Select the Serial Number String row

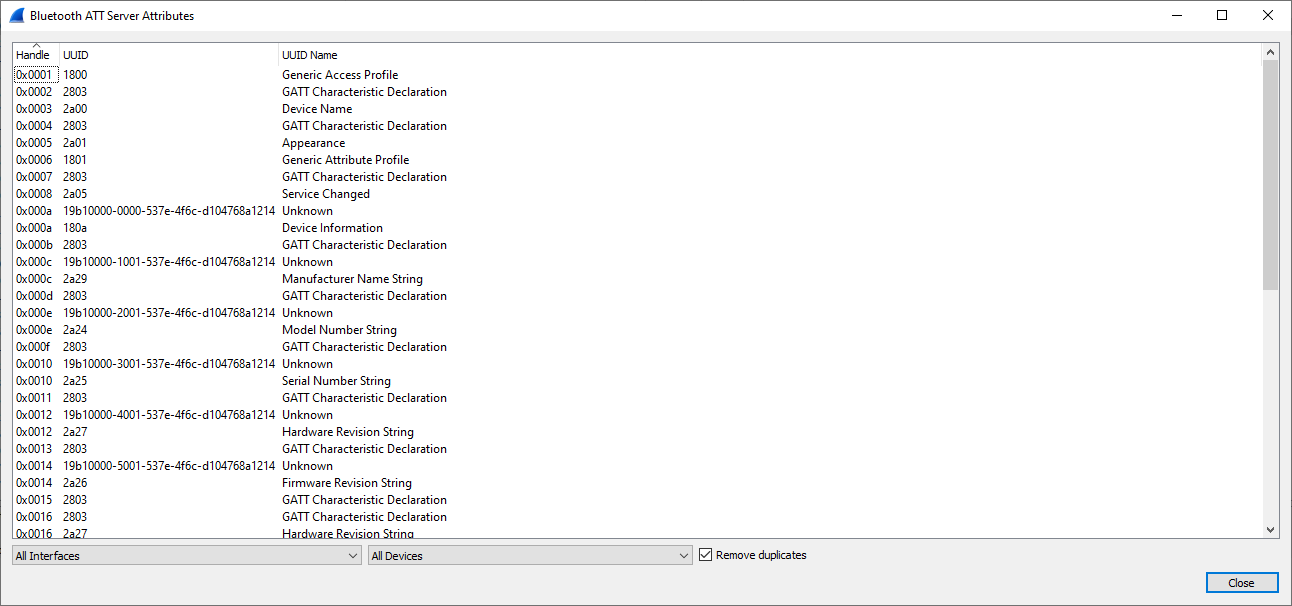(x=638, y=381)
